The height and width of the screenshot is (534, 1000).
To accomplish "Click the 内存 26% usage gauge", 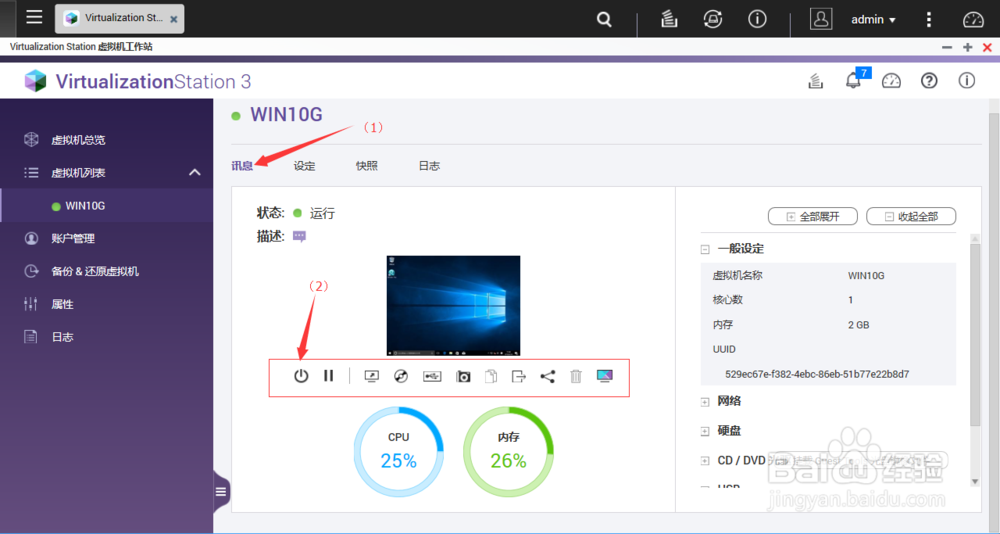I will 508,452.
